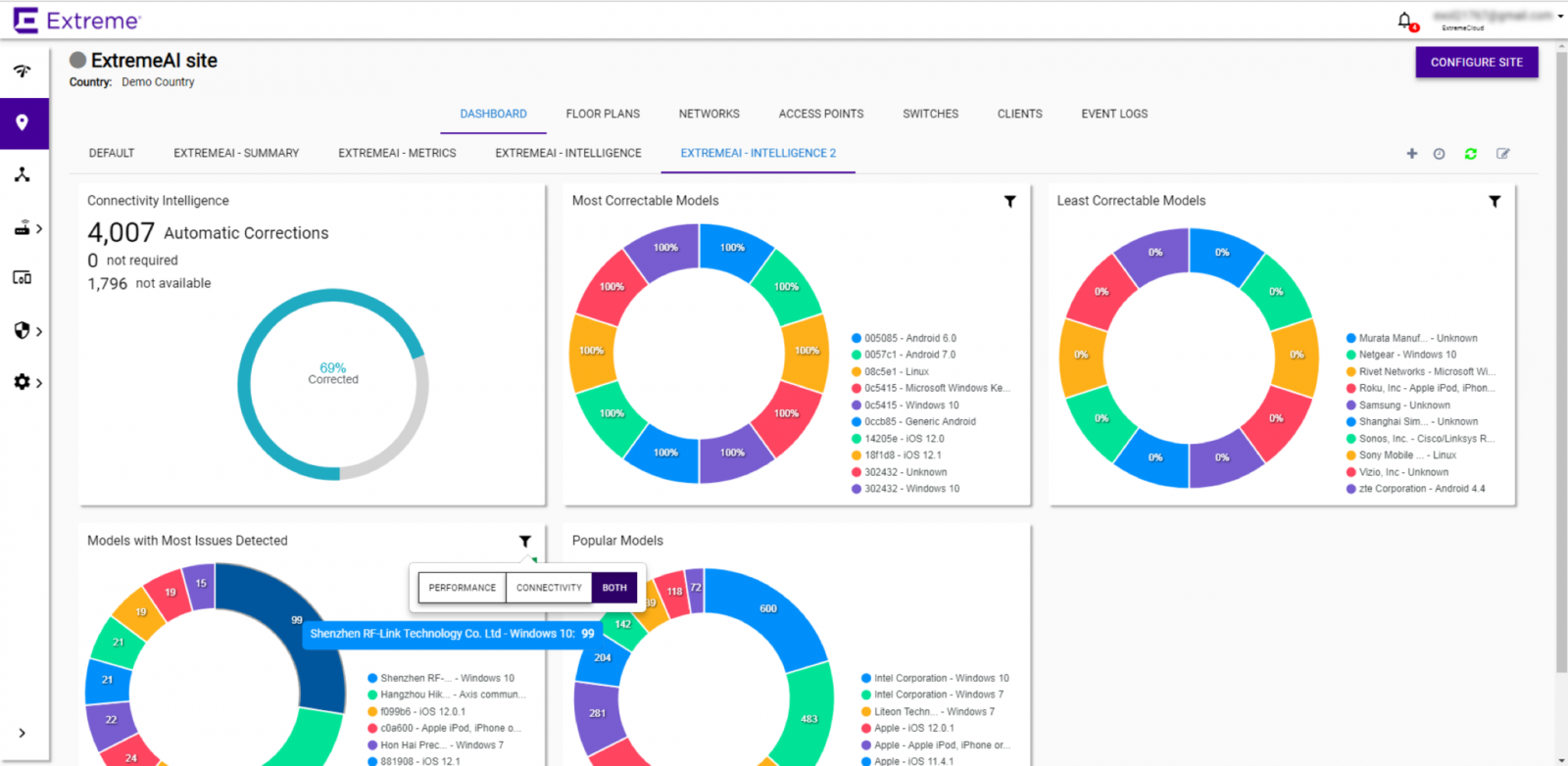The image size is (1568, 766).
Task: Select the Performance filter option
Action: coord(463,588)
